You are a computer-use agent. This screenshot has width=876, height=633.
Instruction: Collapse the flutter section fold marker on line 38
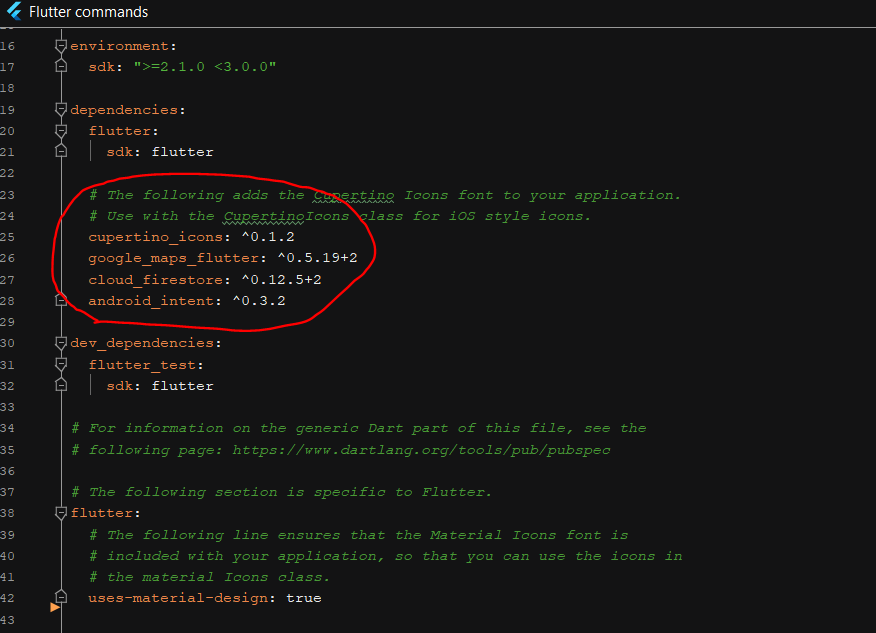coord(61,513)
